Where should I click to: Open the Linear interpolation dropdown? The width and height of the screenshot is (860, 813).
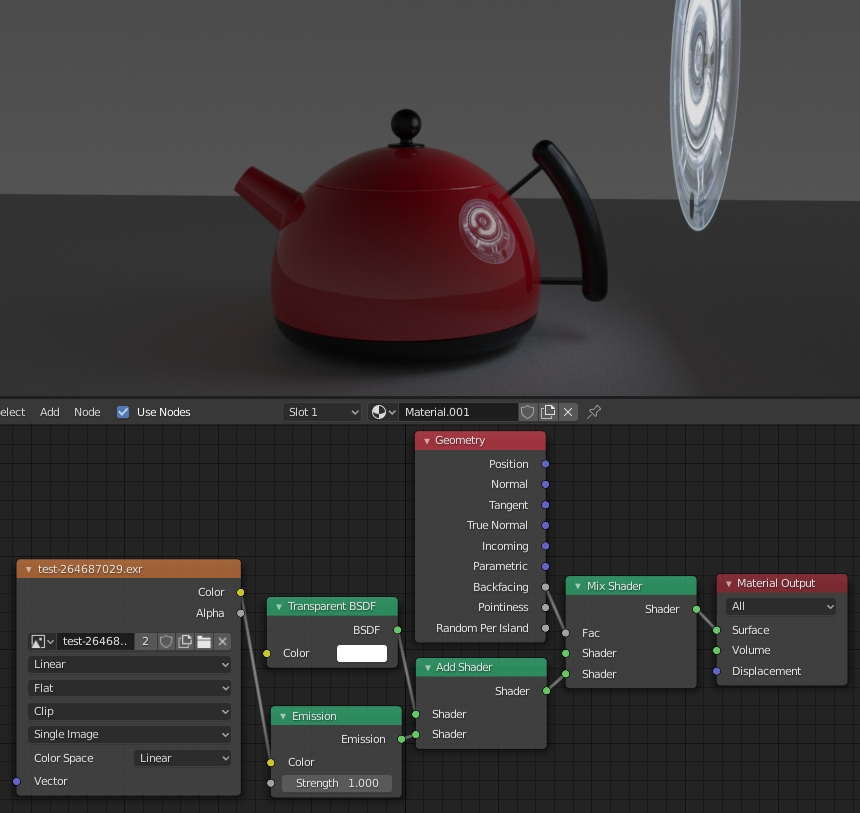[x=129, y=664]
